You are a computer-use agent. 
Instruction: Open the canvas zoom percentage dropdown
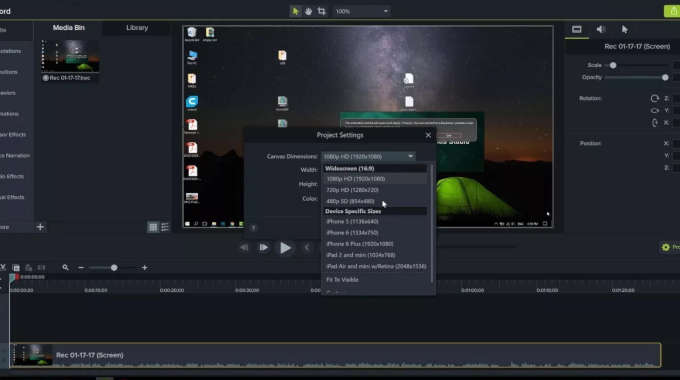coord(361,11)
